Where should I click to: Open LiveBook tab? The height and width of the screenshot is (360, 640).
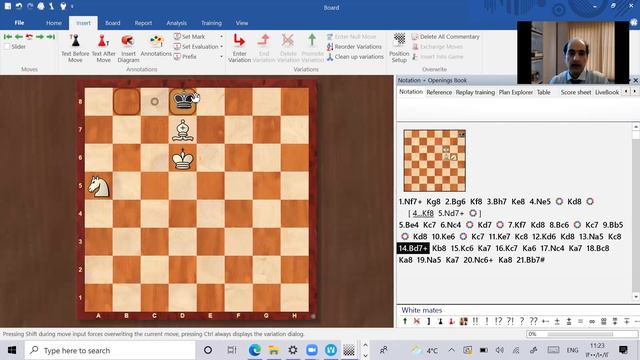coord(607,92)
